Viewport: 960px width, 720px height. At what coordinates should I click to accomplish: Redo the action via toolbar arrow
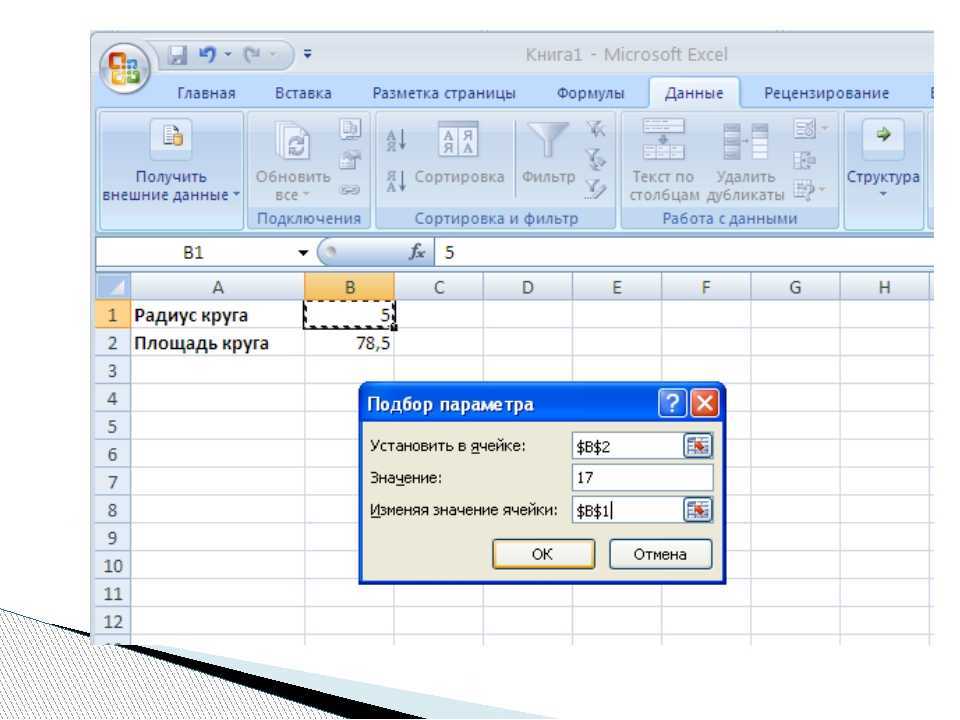[x=252, y=55]
